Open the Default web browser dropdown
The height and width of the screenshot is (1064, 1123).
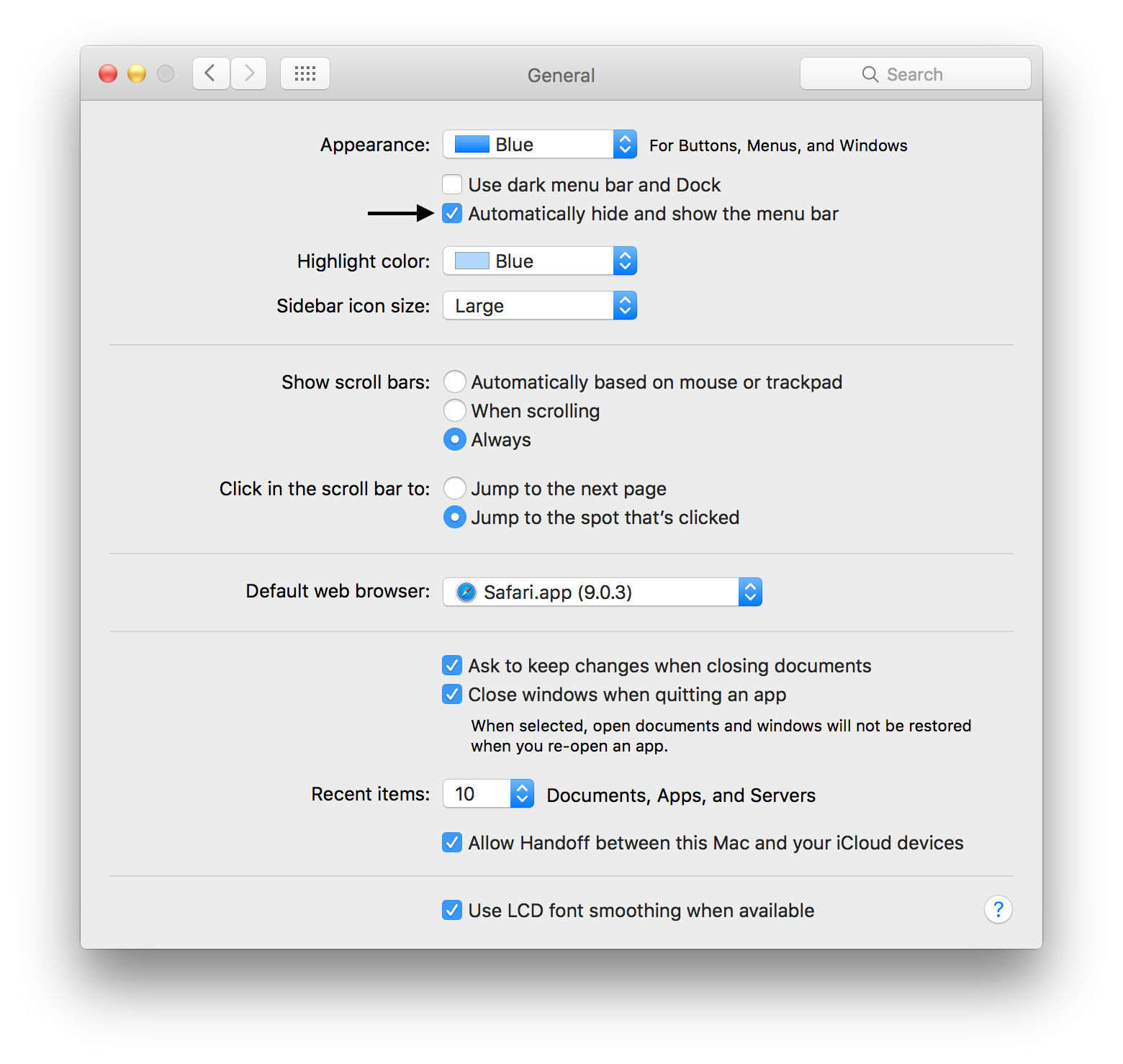[x=603, y=592]
